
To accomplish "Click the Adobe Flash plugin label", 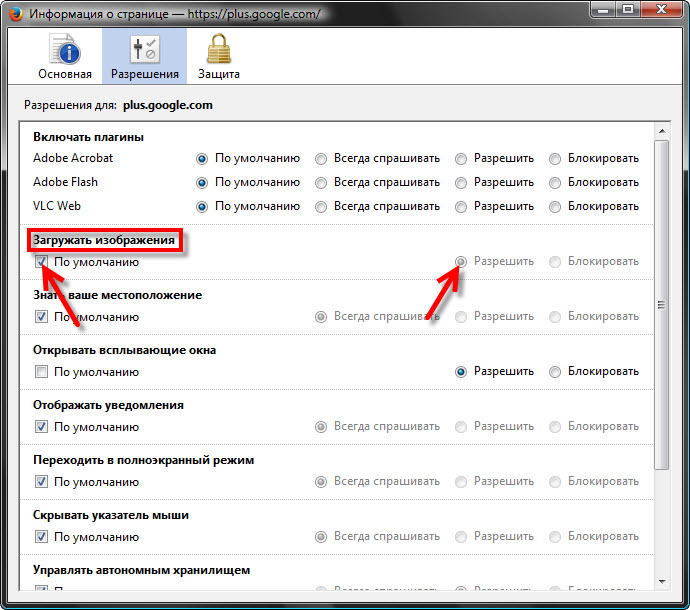I will click(x=66, y=182).
